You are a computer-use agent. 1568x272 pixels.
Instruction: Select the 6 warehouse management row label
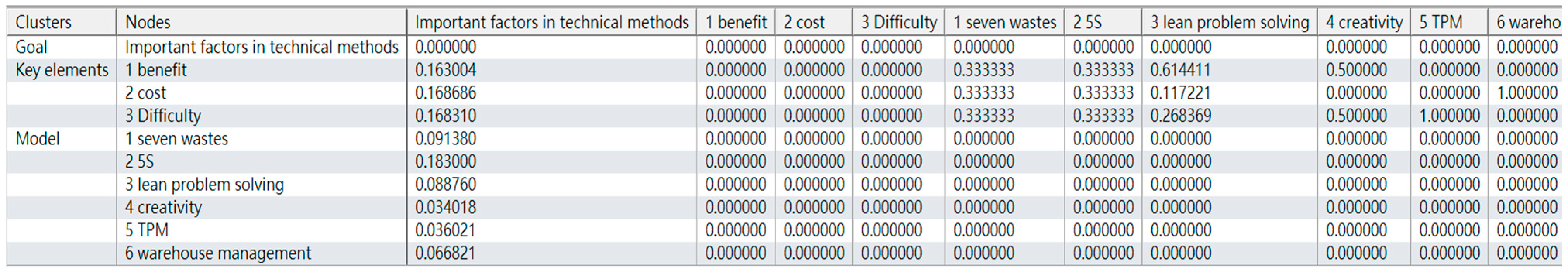pyautogui.click(x=218, y=253)
